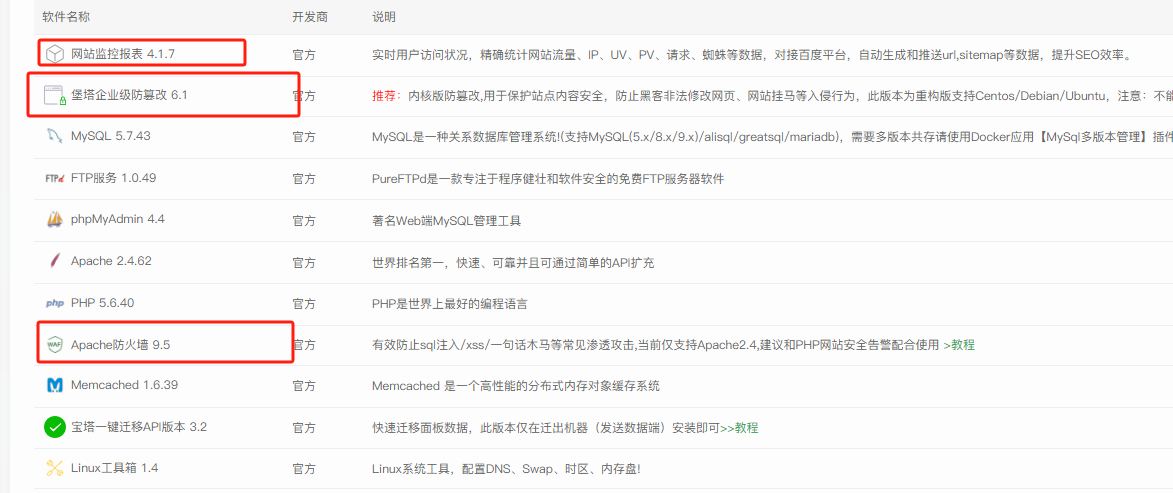Click the Linux工具箱 wrench icon
The width and height of the screenshot is (1173, 493).
(54, 469)
